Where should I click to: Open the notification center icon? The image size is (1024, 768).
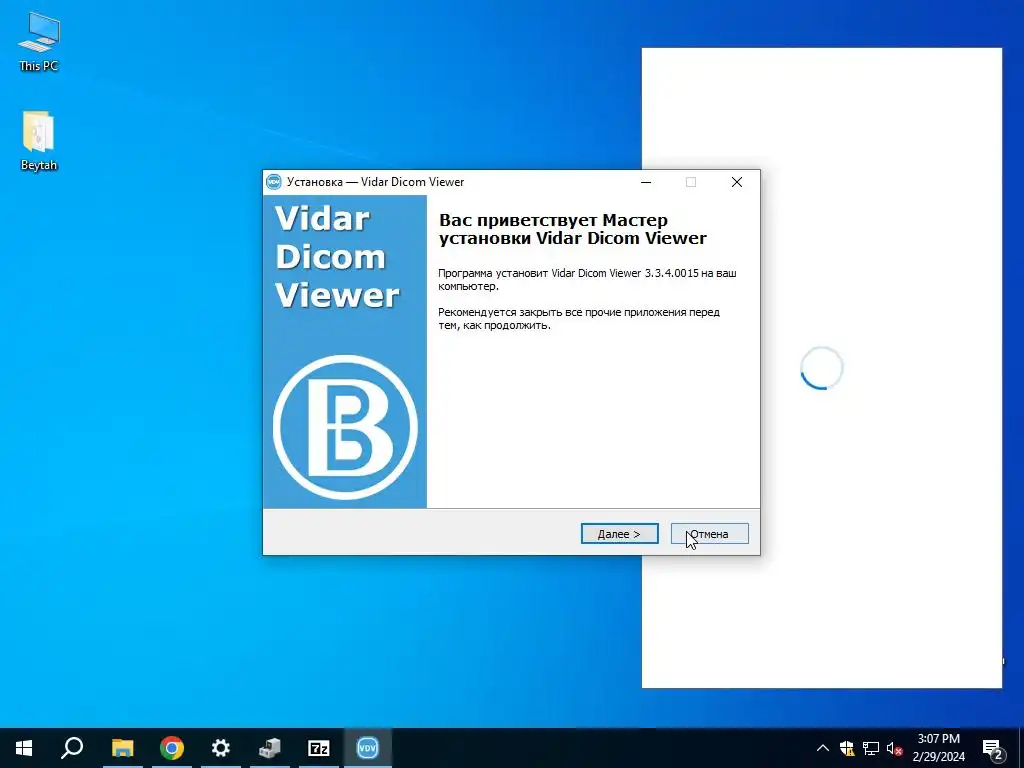tap(993, 749)
